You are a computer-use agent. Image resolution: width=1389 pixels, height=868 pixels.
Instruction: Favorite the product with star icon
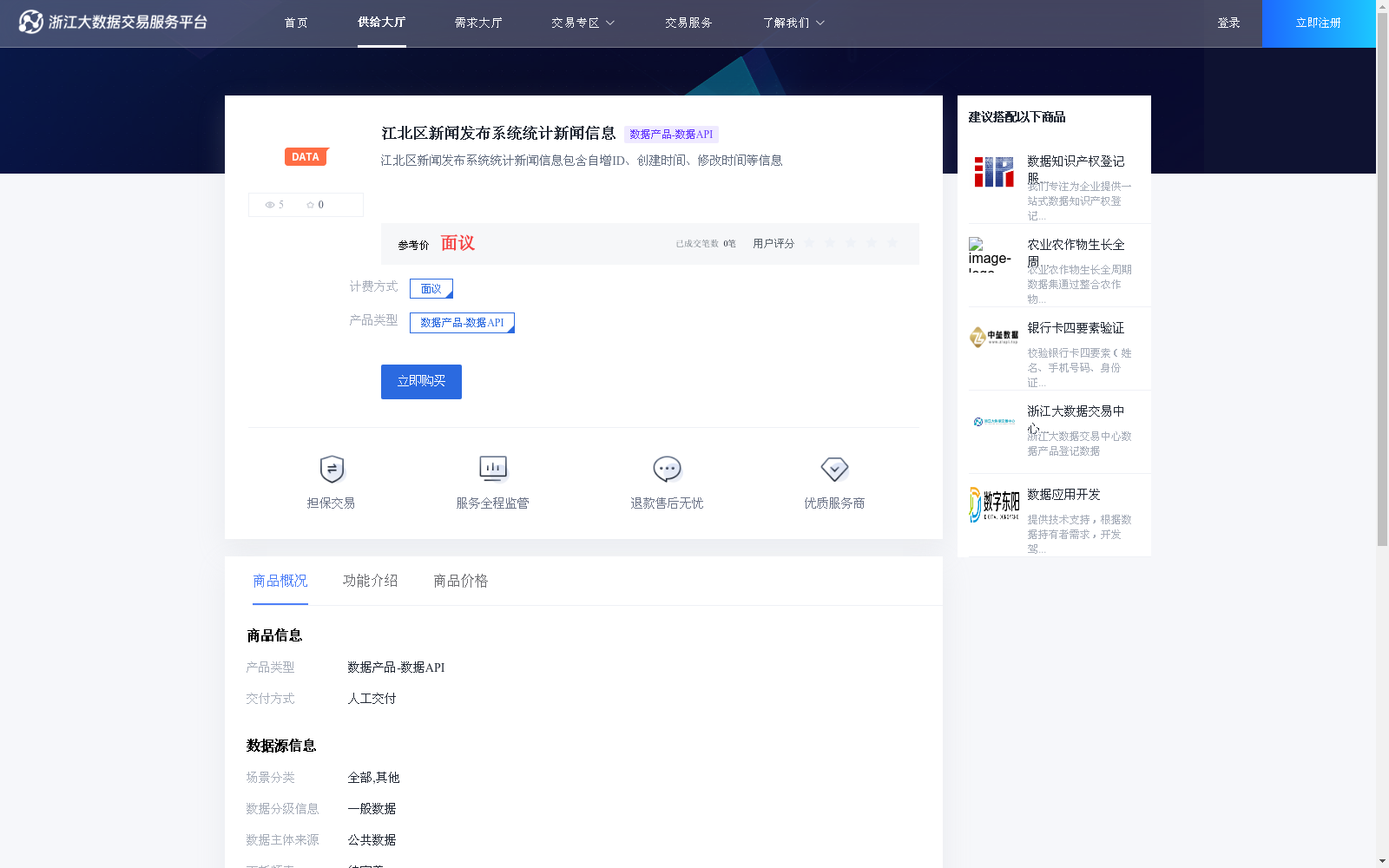pyautogui.click(x=310, y=205)
